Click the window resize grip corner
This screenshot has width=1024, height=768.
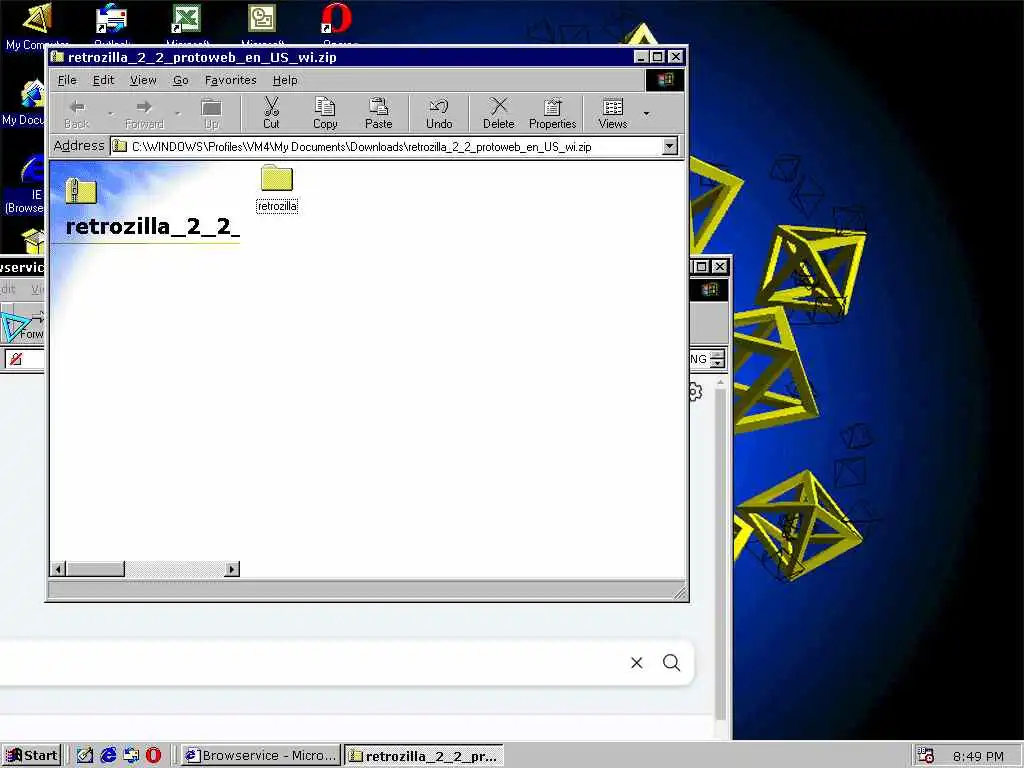coord(680,593)
